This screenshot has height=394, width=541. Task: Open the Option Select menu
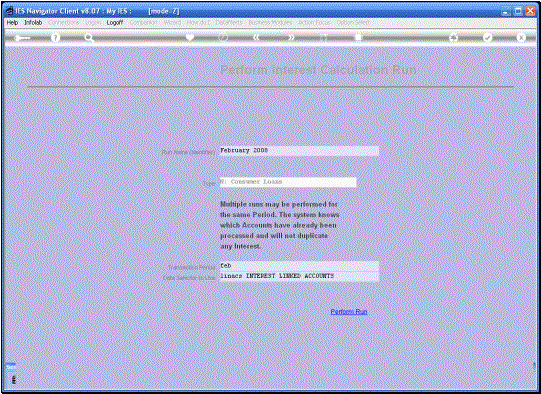pos(353,22)
